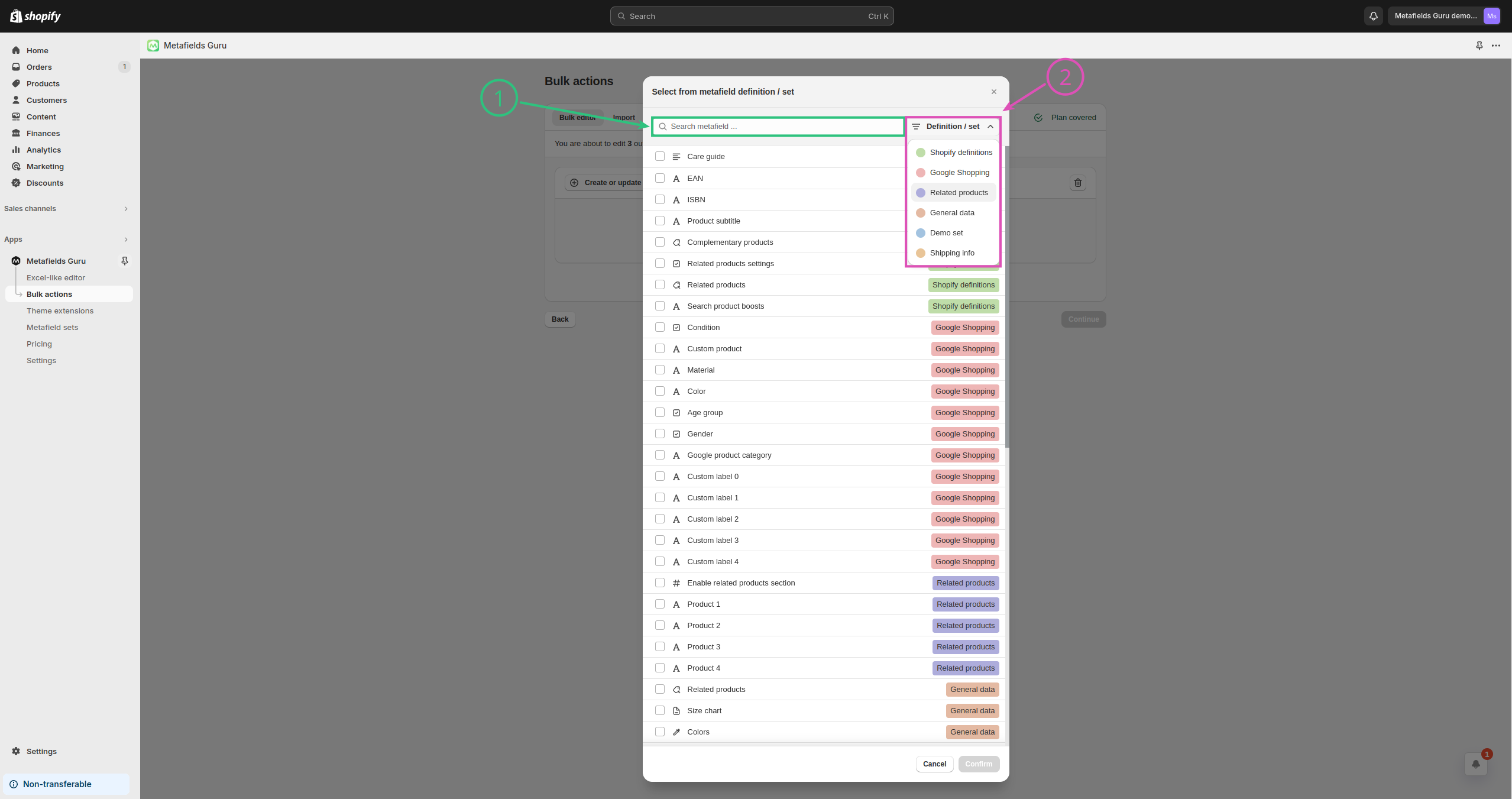
Task: Open Metafields Guru Settings sub-item
Action: pos(41,360)
